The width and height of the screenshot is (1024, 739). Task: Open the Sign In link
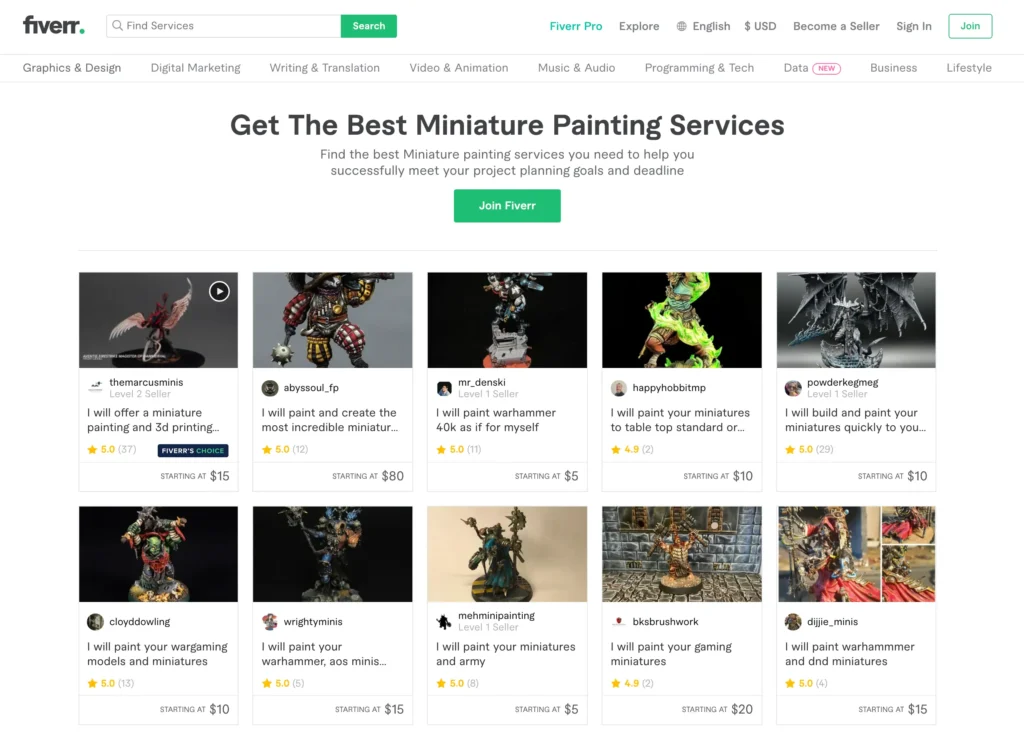[x=914, y=26]
